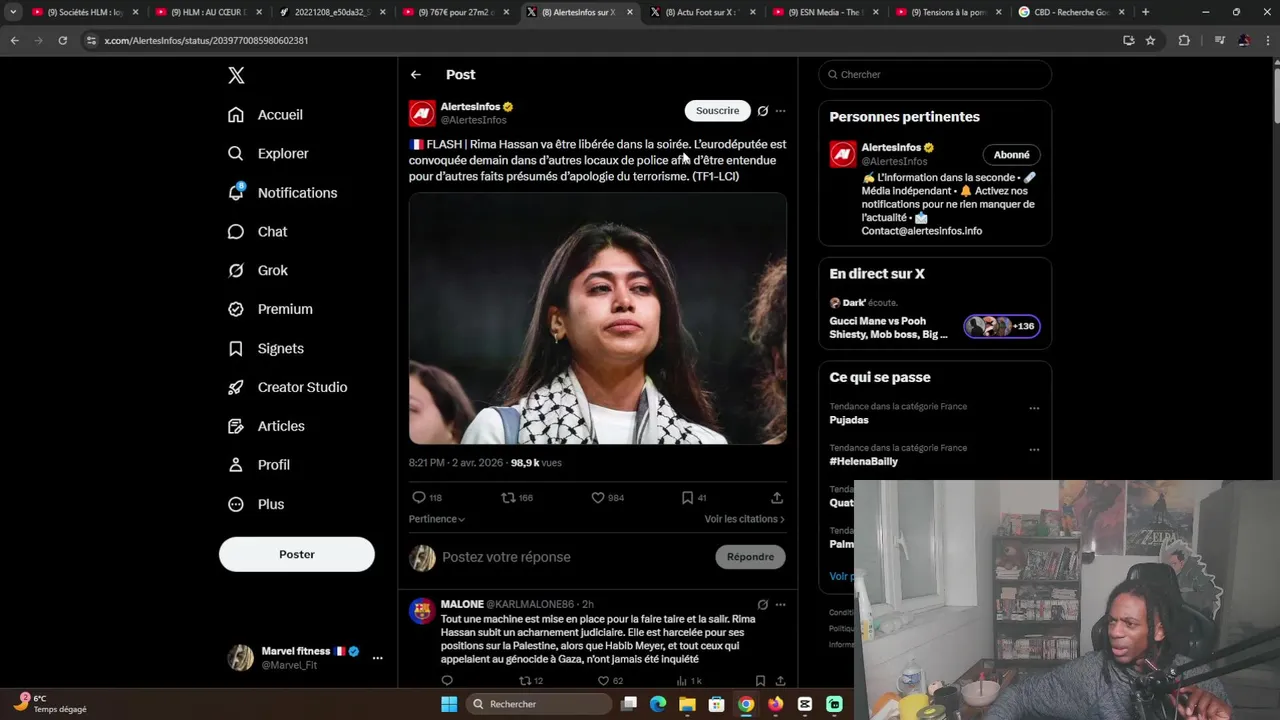Viewport: 1280px width, 720px height.
Task: Go to Accueil in the sidebar
Action: pos(266,115)
